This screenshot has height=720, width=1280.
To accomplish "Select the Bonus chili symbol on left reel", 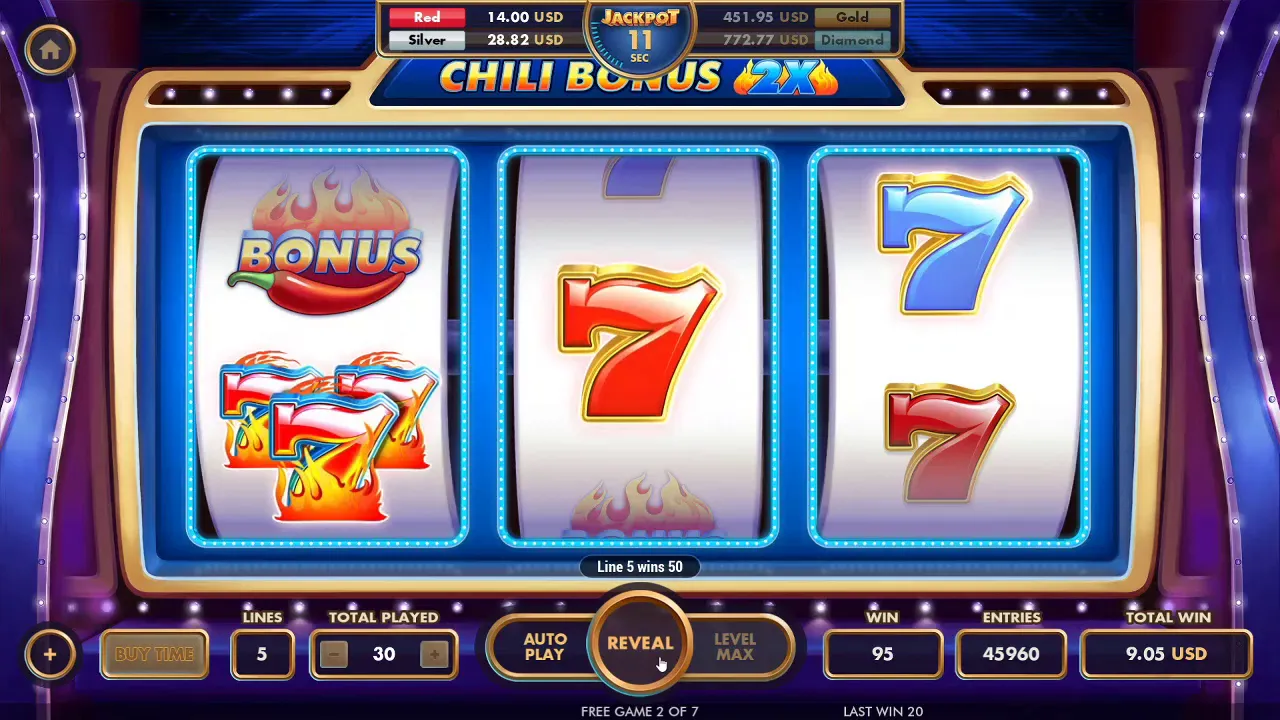I will click(327, 242).
